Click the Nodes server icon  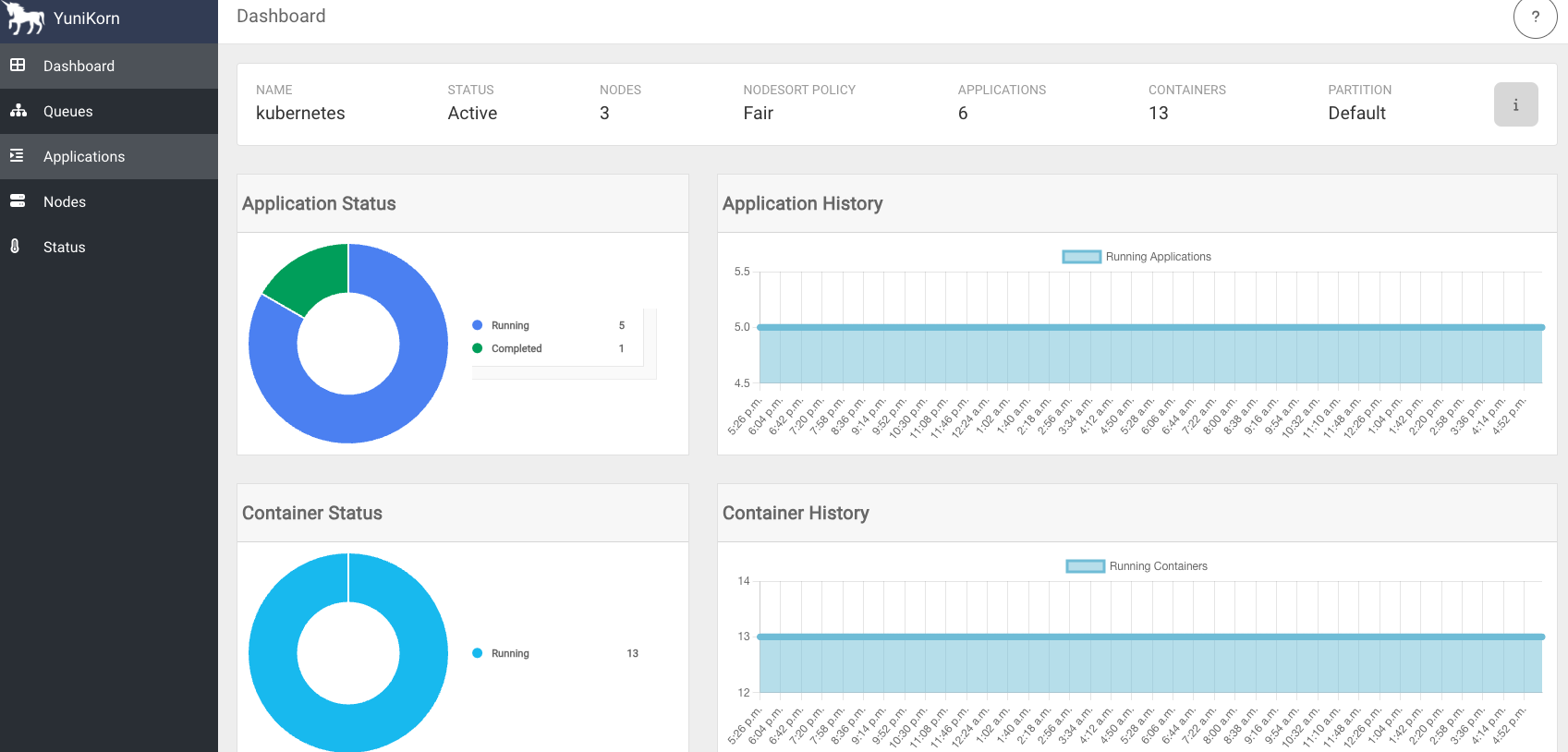(x=18, y=201)
